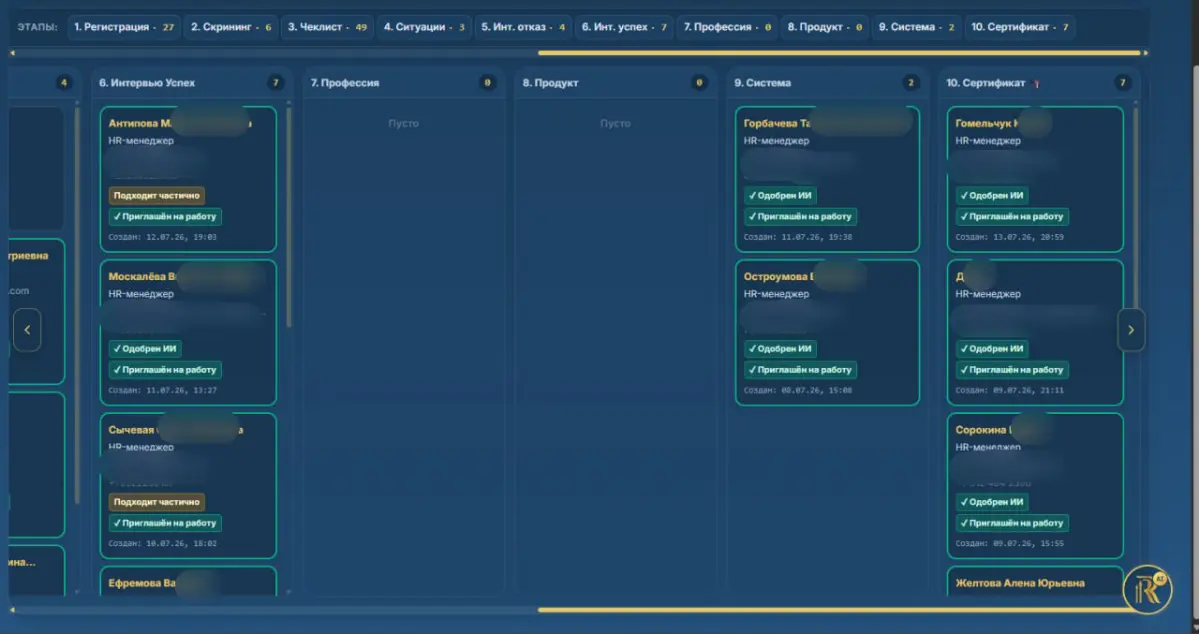Click 'Приглашён на работу' badge on Антипова card
The image size is (1199, 634).
click(165, 216)
